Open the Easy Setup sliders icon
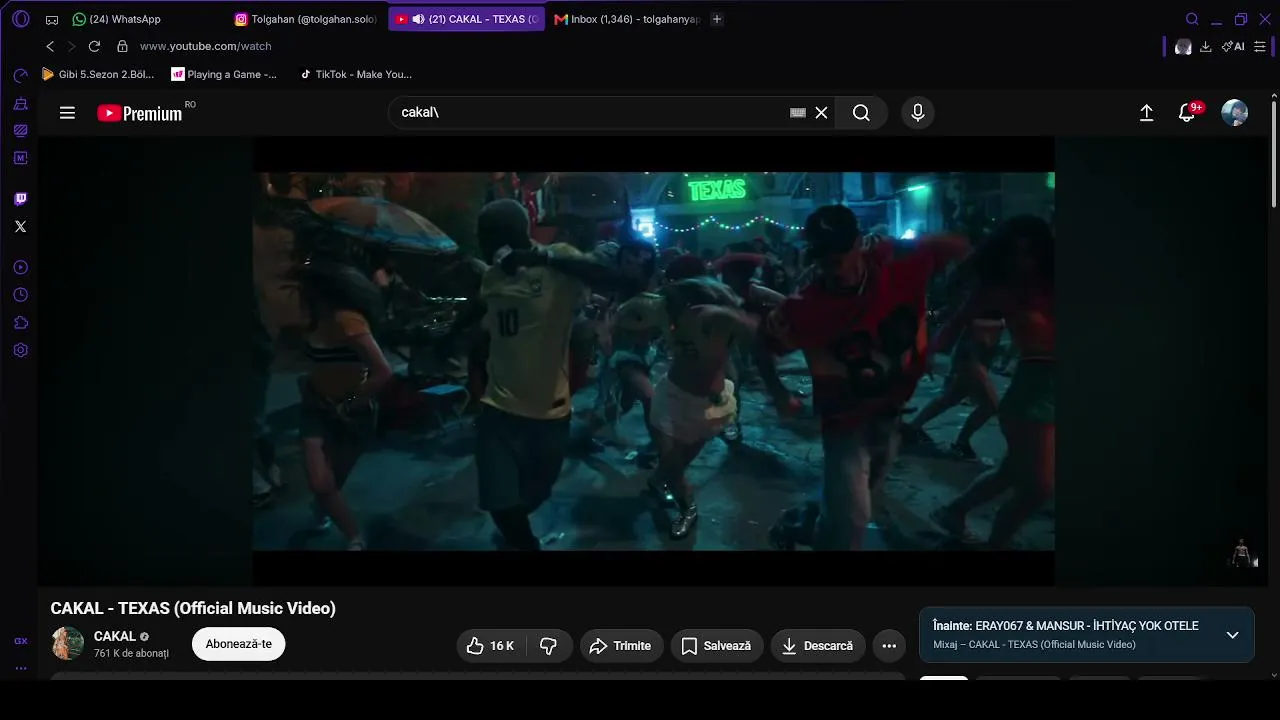 click(1259, 47)
